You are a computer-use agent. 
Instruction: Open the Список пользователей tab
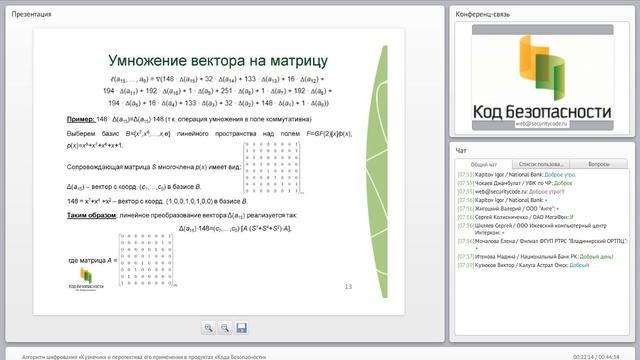pyautogui.click(x=541, y=164)
